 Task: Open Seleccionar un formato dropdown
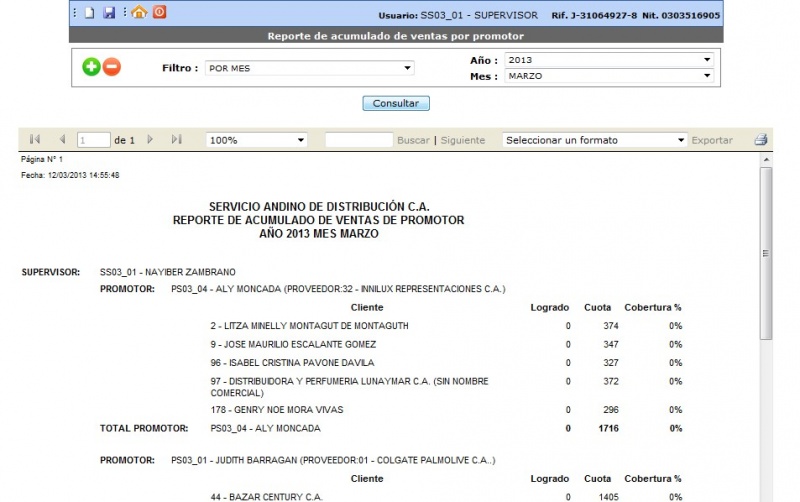594,140
